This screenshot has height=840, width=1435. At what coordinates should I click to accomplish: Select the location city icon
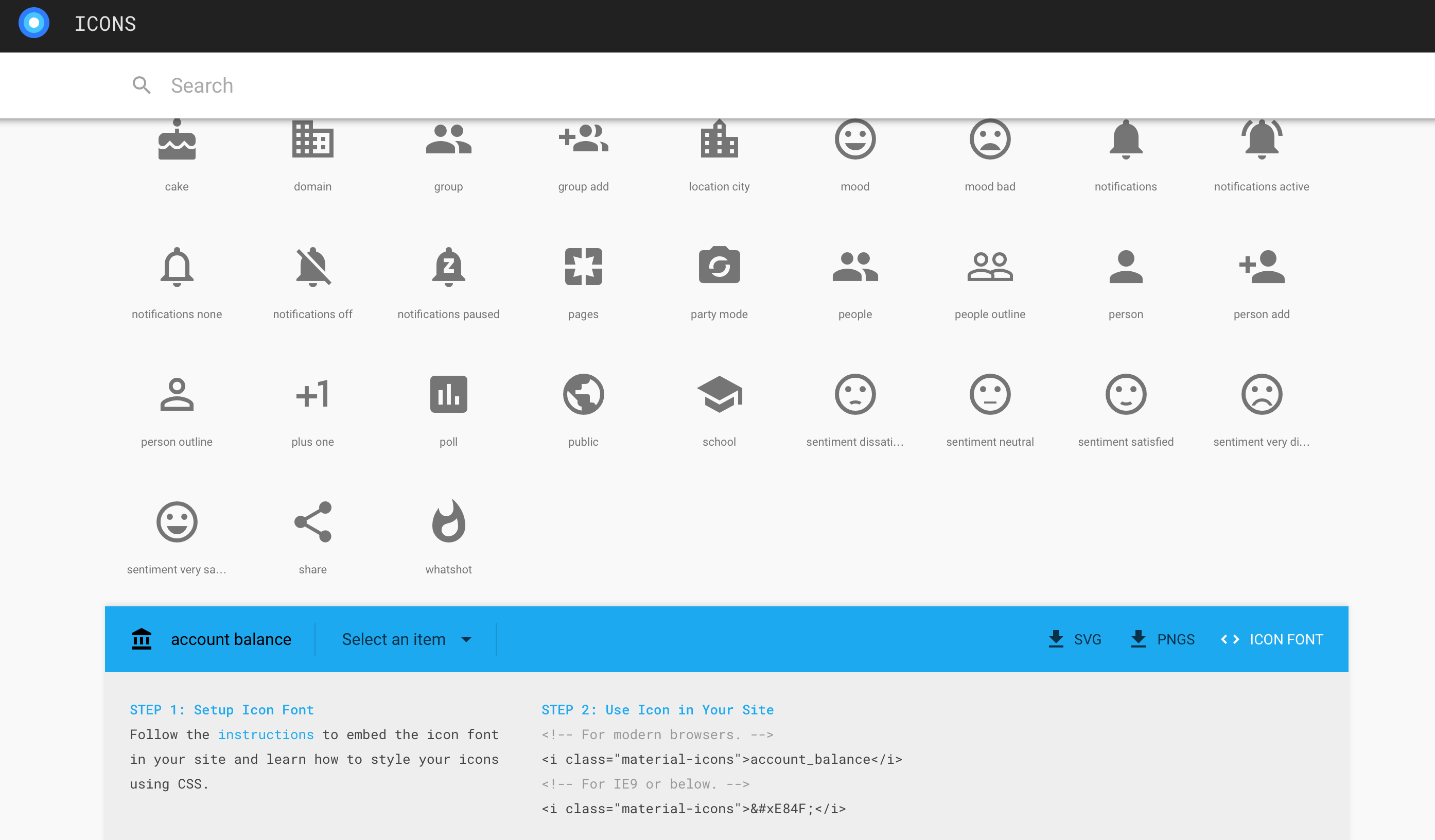tap(719, 138)
